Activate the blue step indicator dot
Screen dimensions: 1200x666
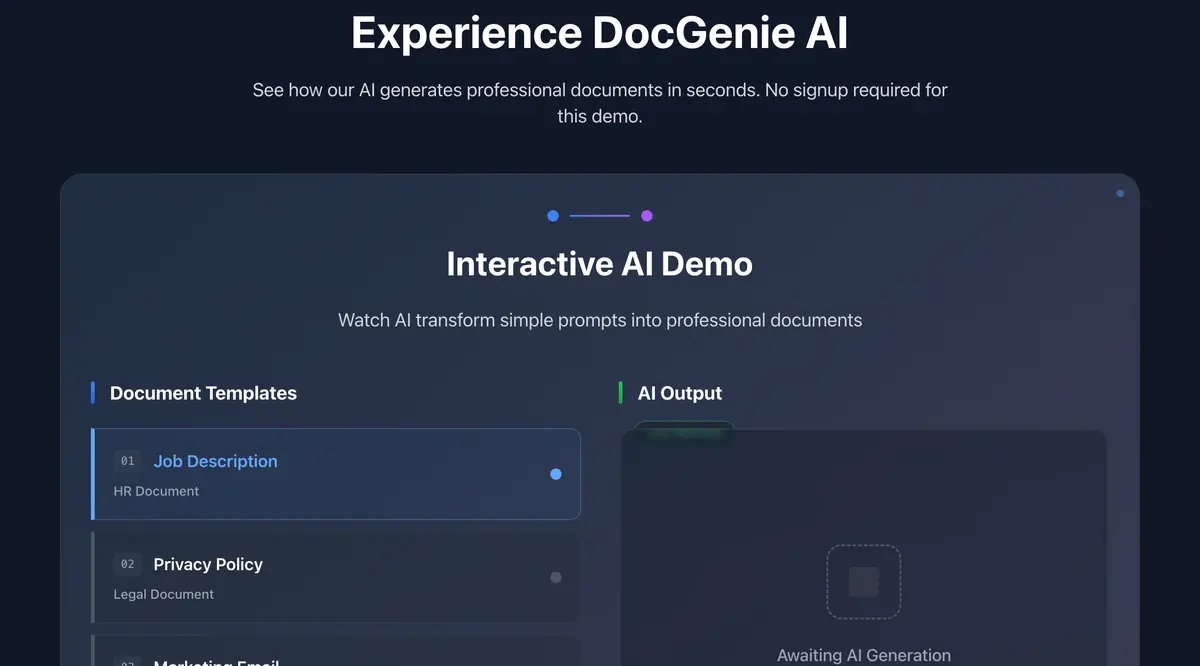pos(553,215)
